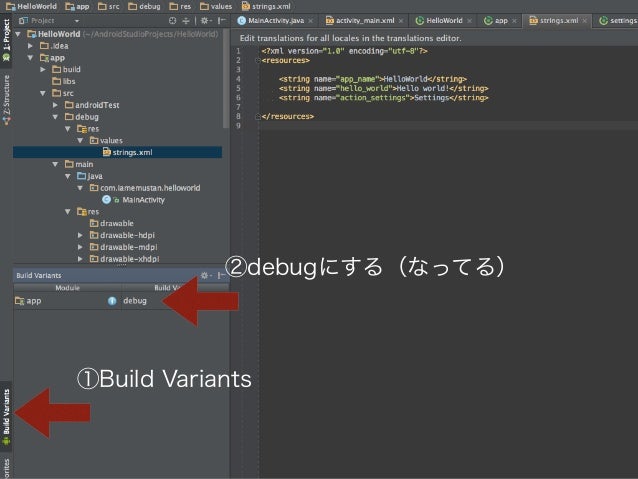Click the info icon beside app module
The width and height of the screenshot is (638, 479).
tap(112, 301)
